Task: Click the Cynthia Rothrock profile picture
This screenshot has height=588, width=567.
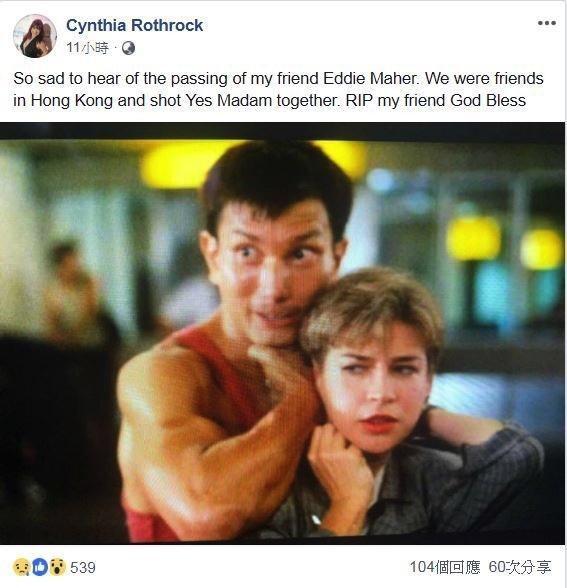Action: [35, 36]
